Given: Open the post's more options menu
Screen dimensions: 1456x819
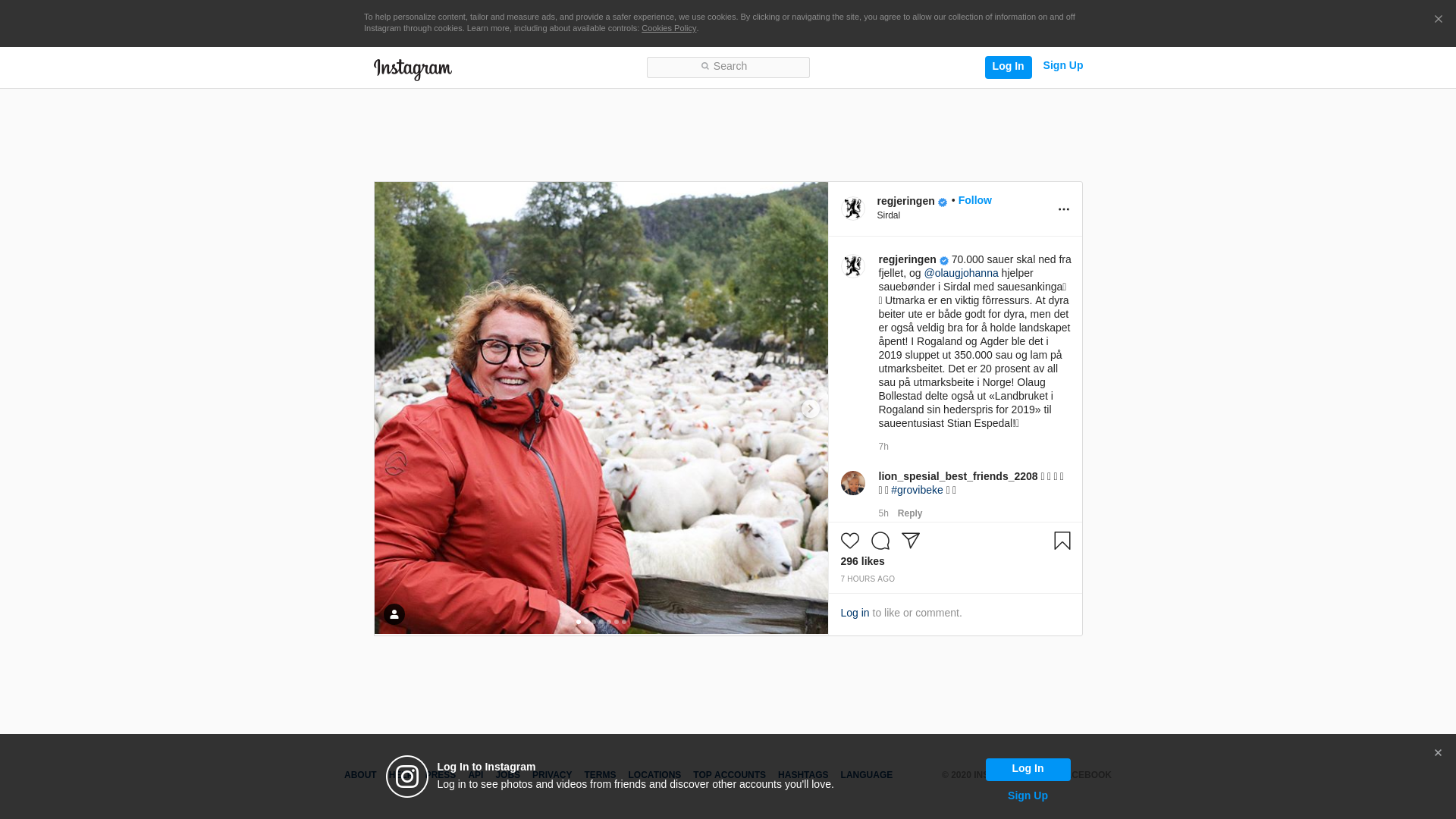Looking at the screenshot, I should click(x=1063, y=209).
